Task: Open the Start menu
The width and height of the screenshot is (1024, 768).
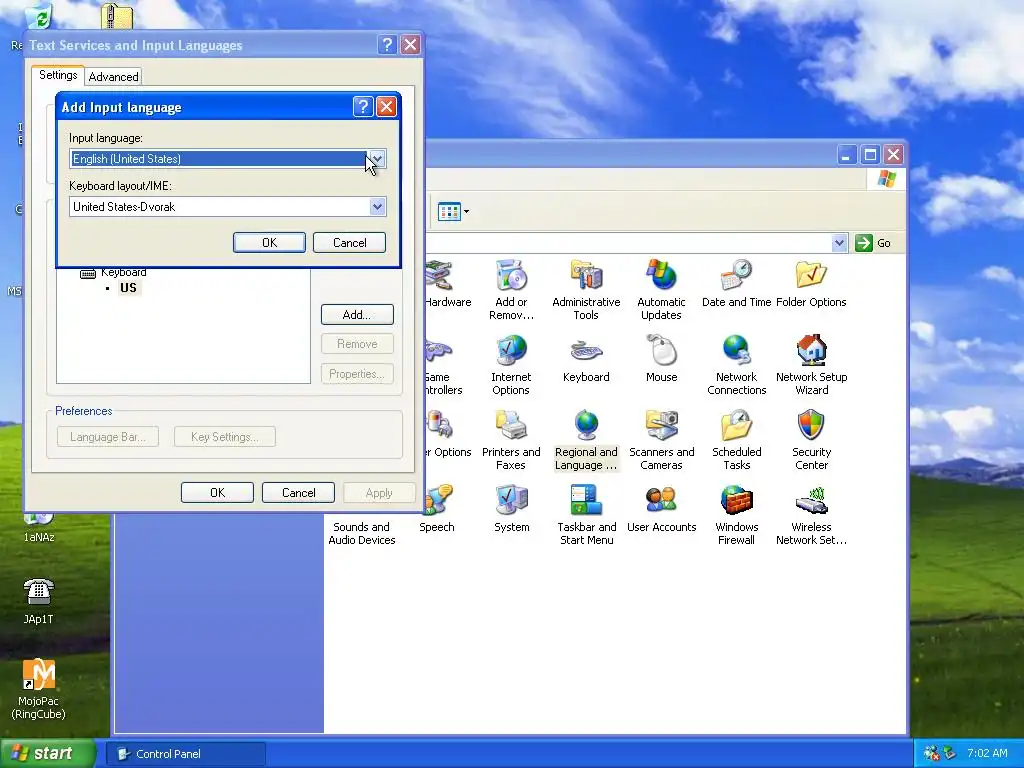Action: 47,753
